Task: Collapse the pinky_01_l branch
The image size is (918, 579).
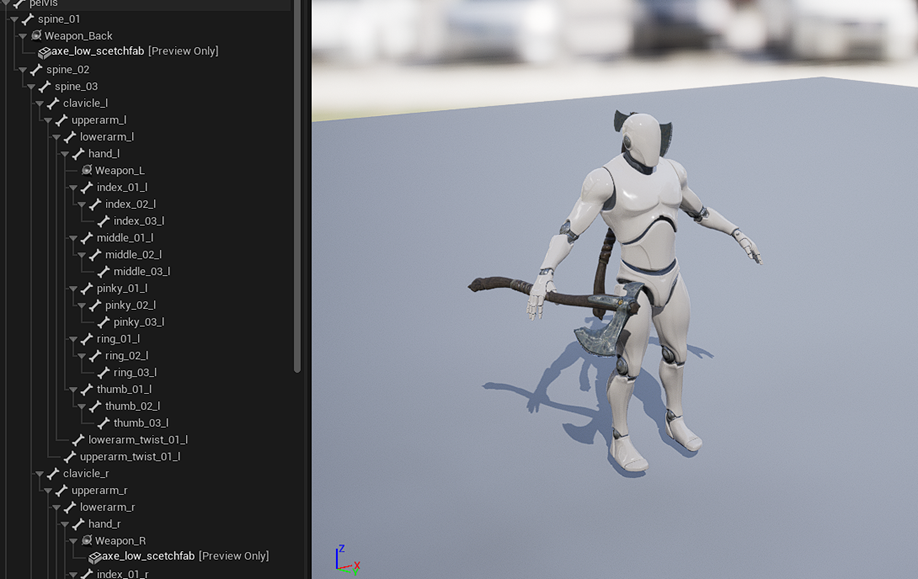Action: (73, 289)
